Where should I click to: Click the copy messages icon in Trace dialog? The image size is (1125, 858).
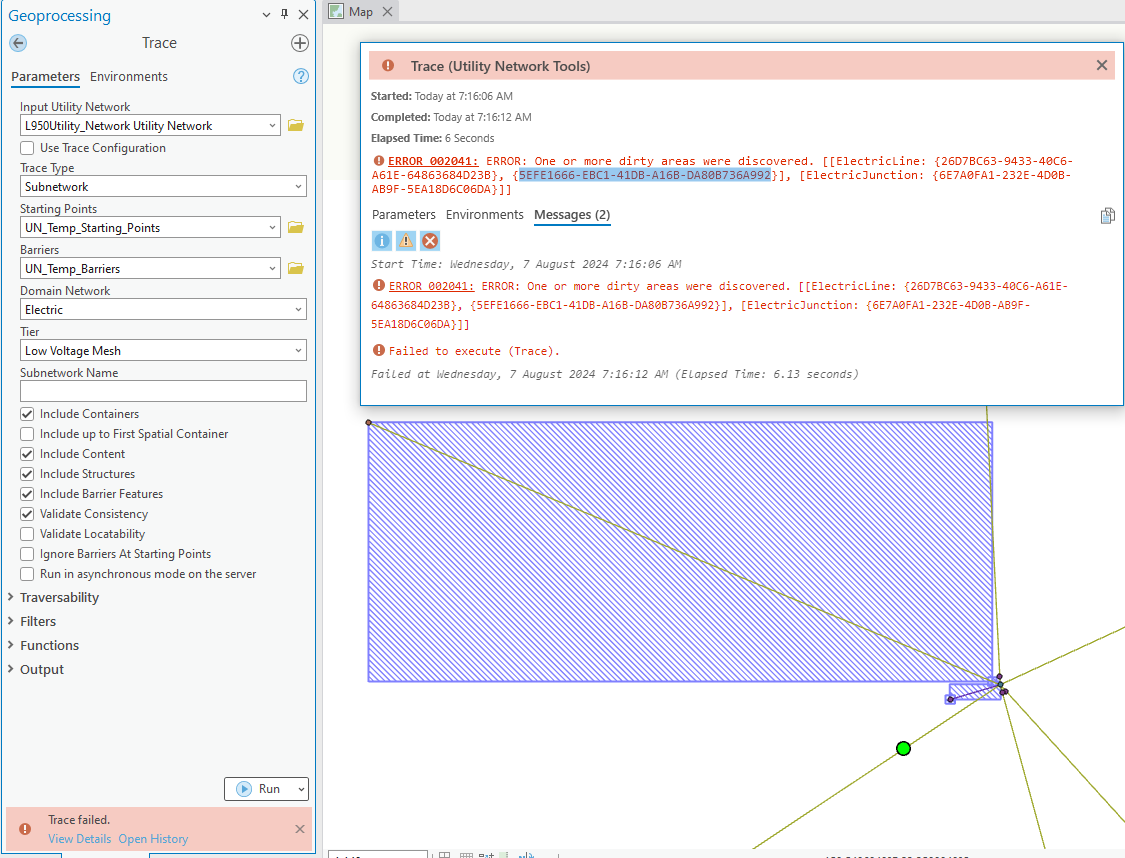click(x=1107, y=214)
